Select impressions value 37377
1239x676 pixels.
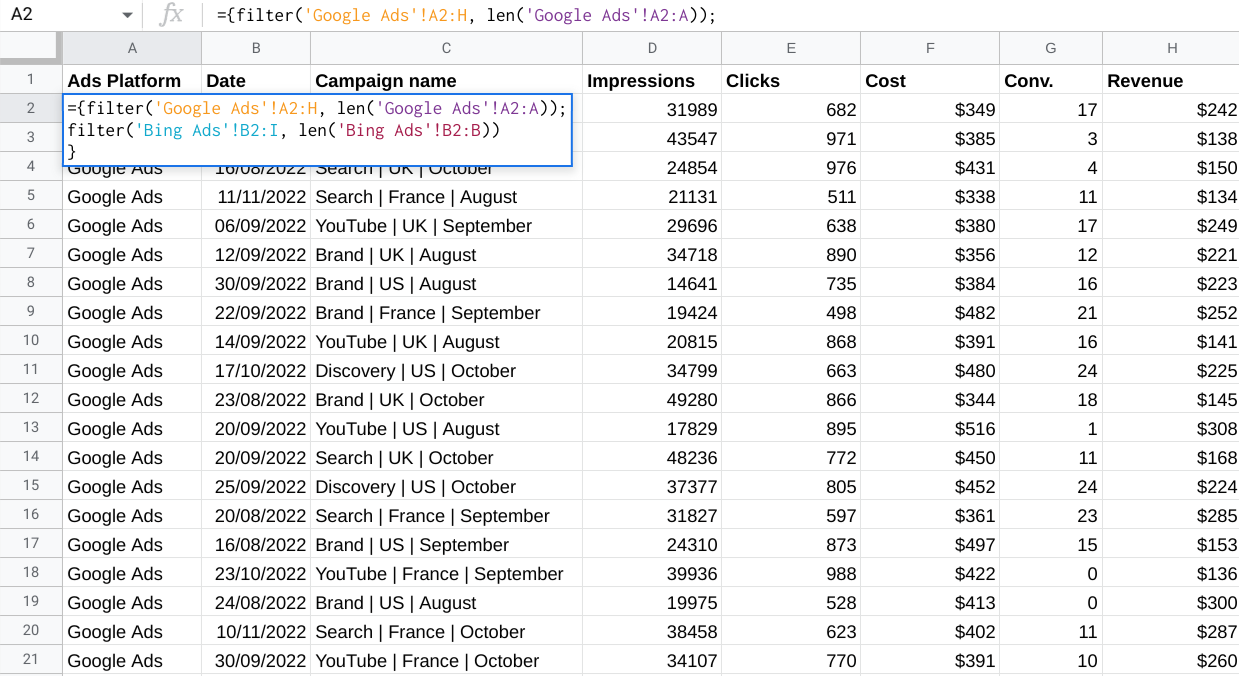tap(652, 487)
